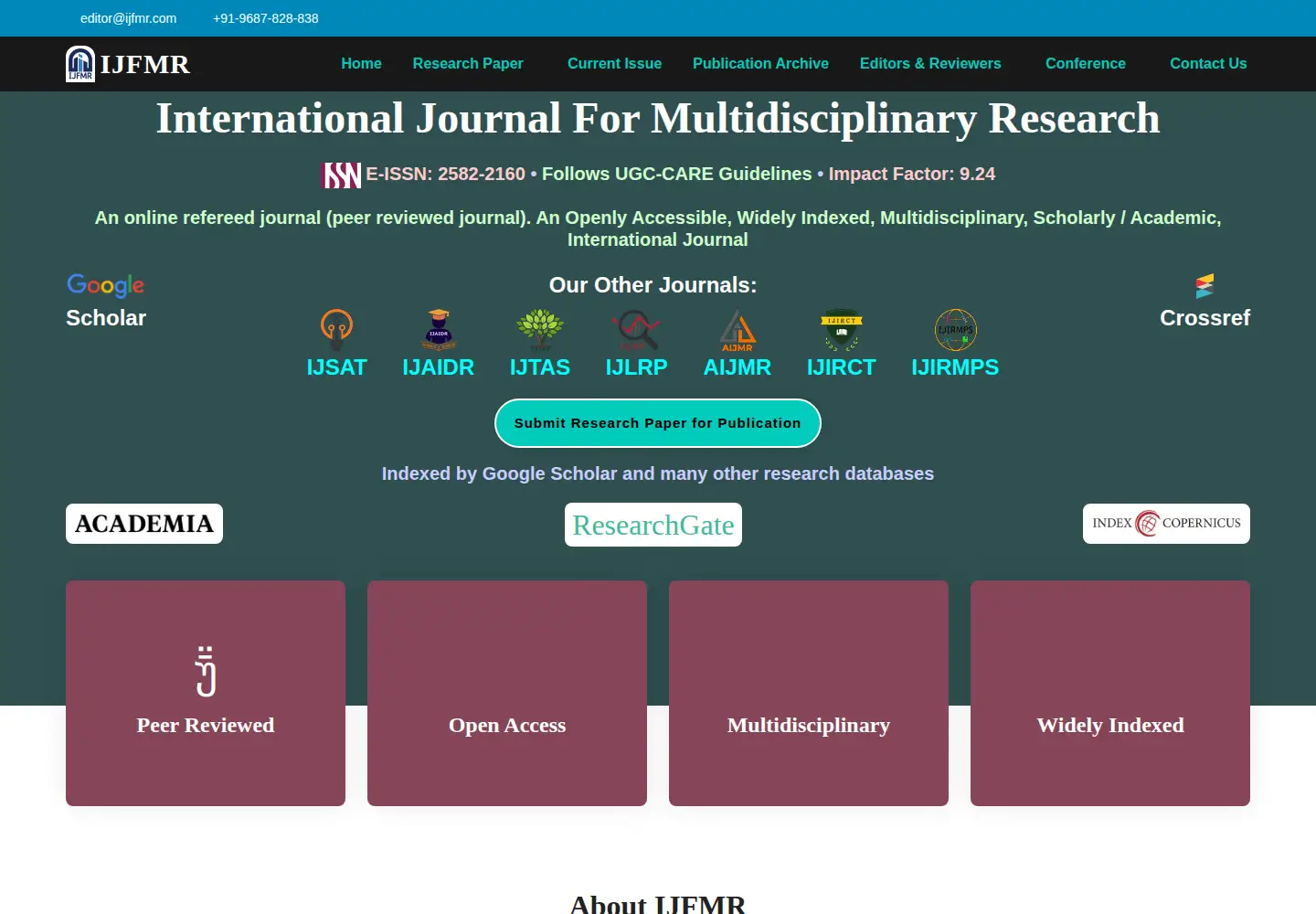Screen dimensions: 1316x914
Task: Click Submit Research Paper for Publication button
Action: click(658, 423)
